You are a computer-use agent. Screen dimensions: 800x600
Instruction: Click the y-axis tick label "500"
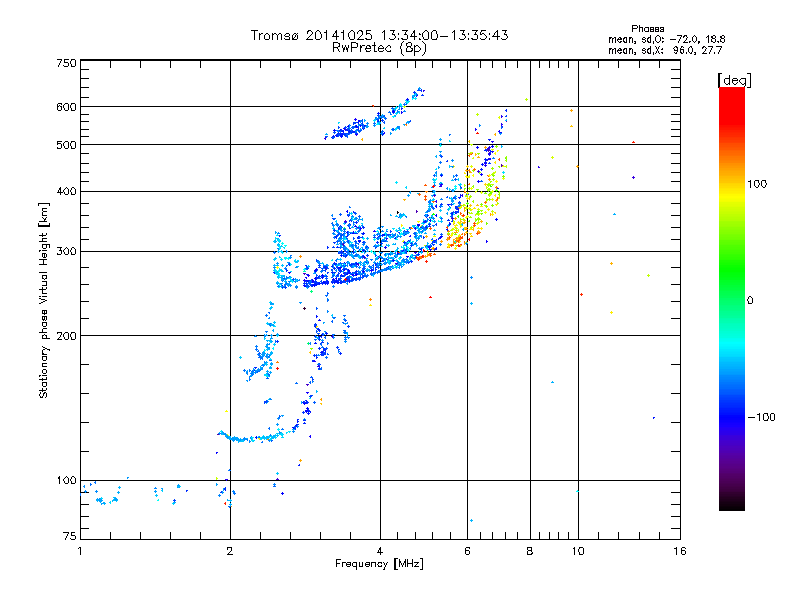pos(66,145)
